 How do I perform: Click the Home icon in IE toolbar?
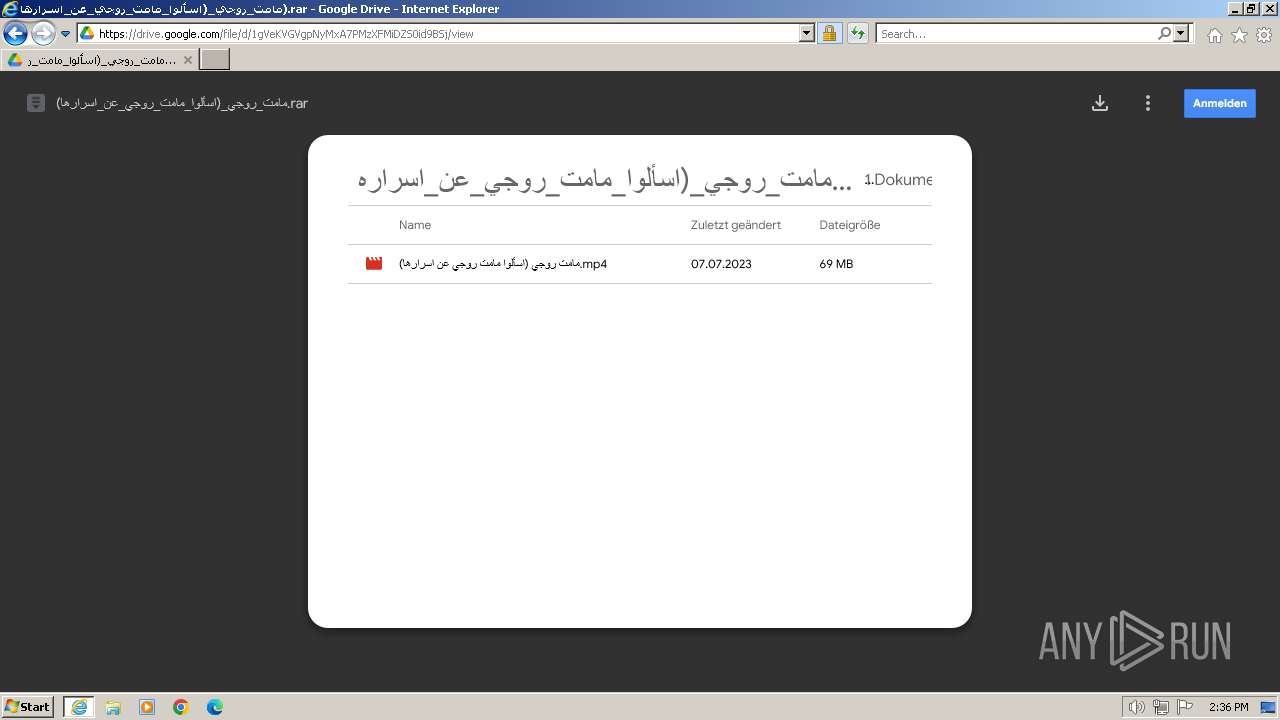click(1214, 35)
